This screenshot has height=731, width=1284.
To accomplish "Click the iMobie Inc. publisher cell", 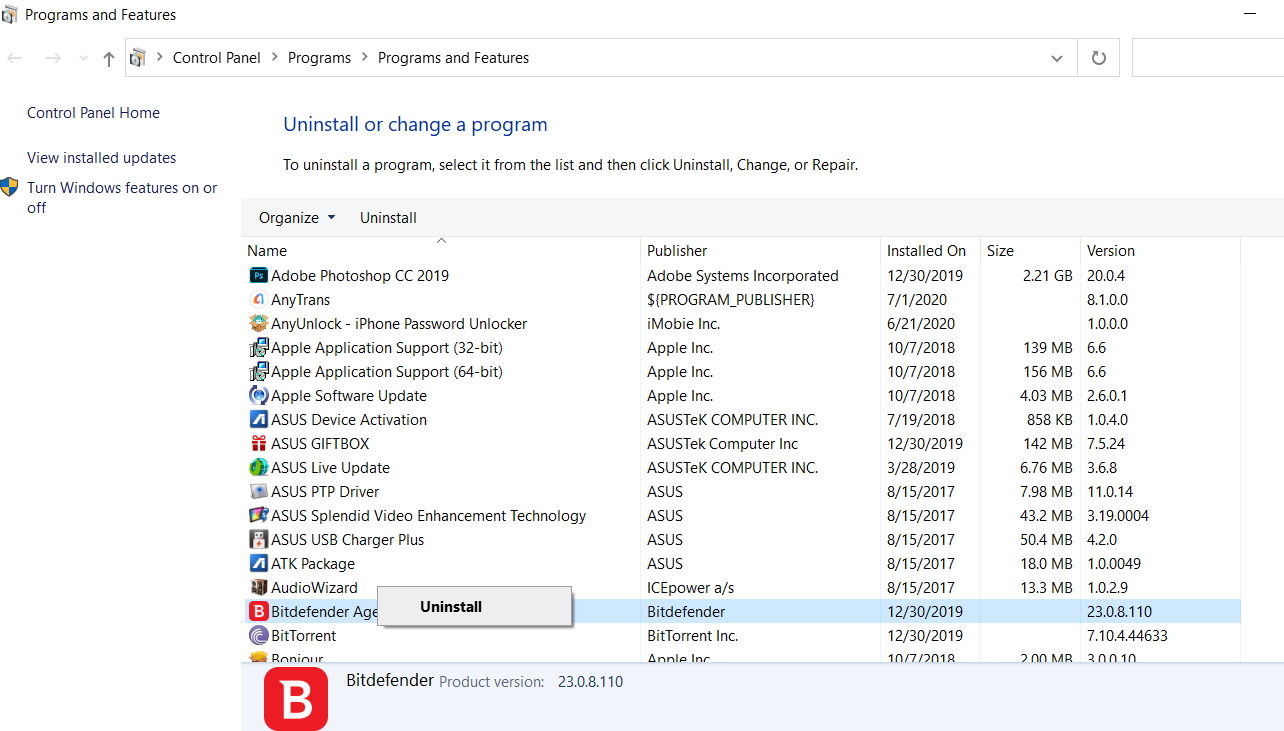I will pyautogui.click(x=683, y=324).
